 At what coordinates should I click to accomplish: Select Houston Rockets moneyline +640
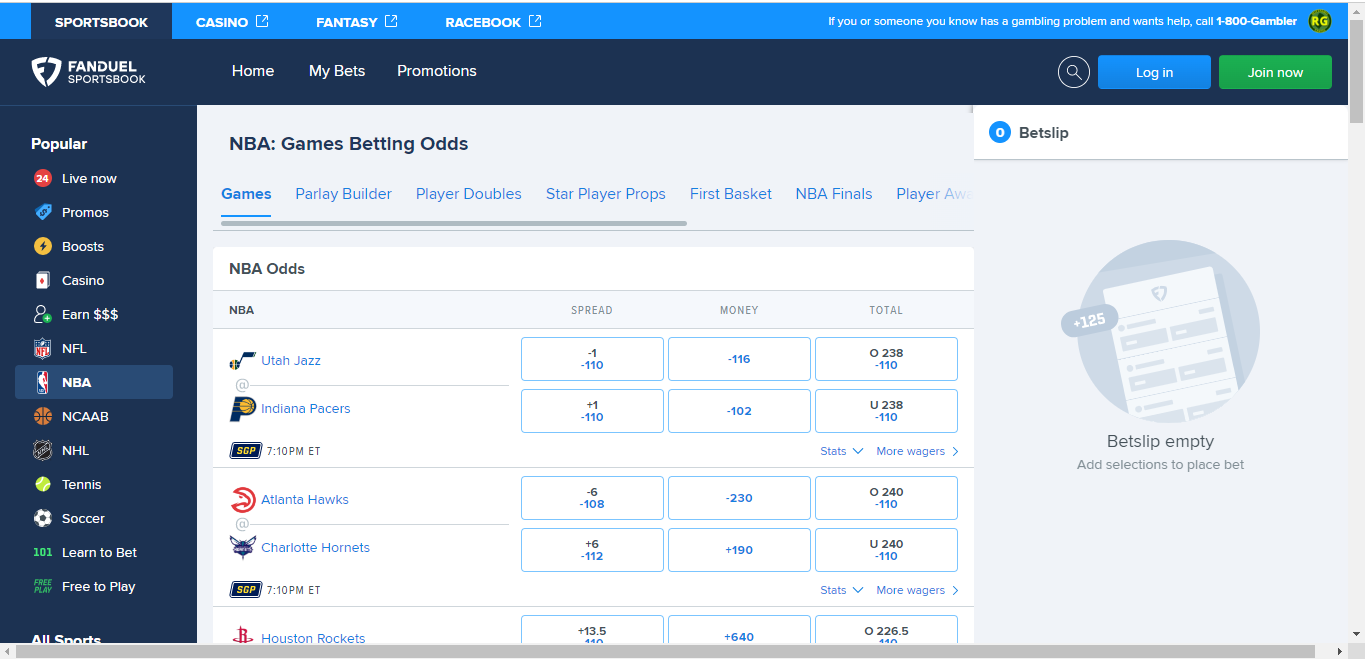click(739, 630)
